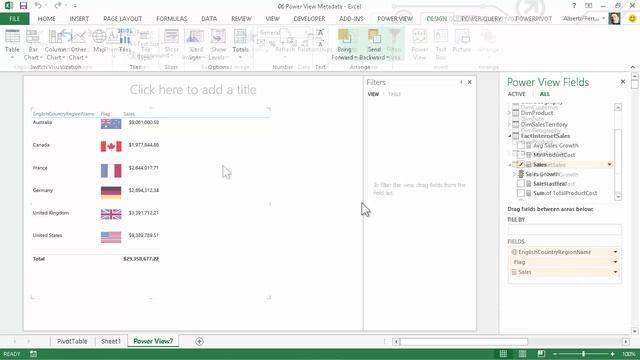Click the decrease font size icon

coord(320,43)
